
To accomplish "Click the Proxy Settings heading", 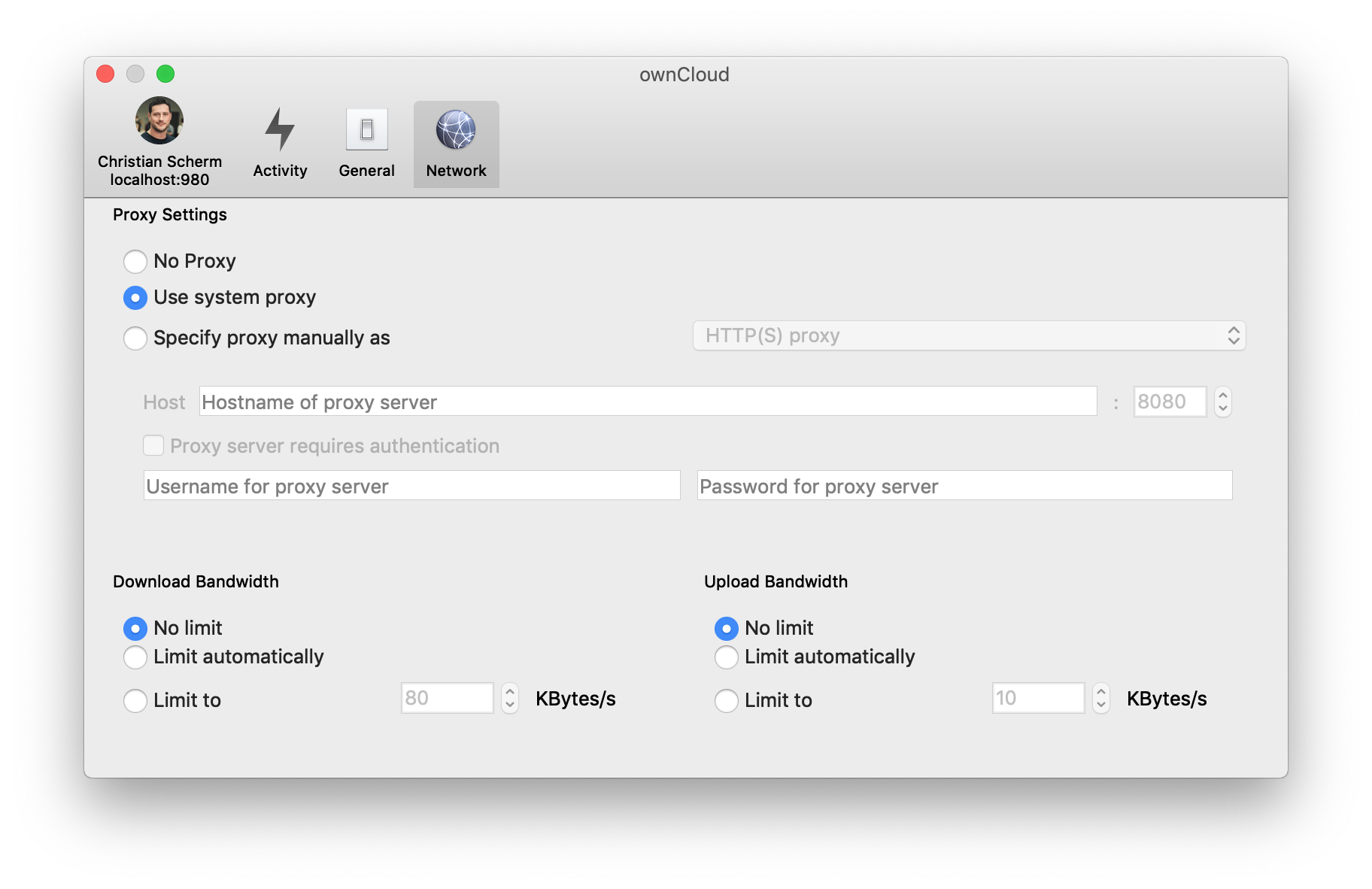I will tap(170, 215).
